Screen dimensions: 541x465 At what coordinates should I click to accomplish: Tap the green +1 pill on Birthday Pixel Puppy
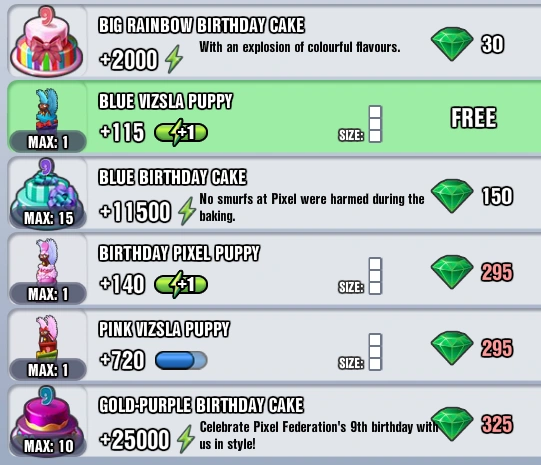(x=181, y=285)
